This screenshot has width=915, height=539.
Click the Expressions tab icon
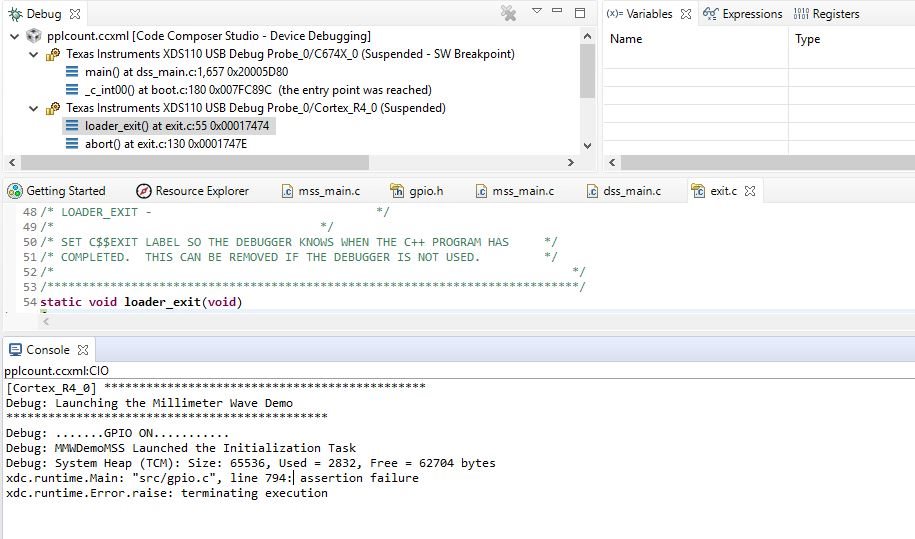pos(710,13)
